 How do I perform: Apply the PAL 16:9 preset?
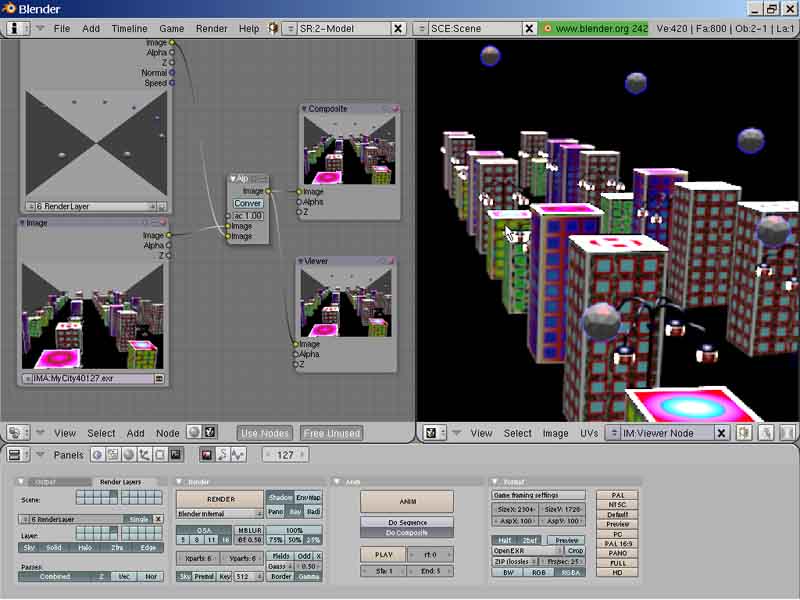[617, 544]
